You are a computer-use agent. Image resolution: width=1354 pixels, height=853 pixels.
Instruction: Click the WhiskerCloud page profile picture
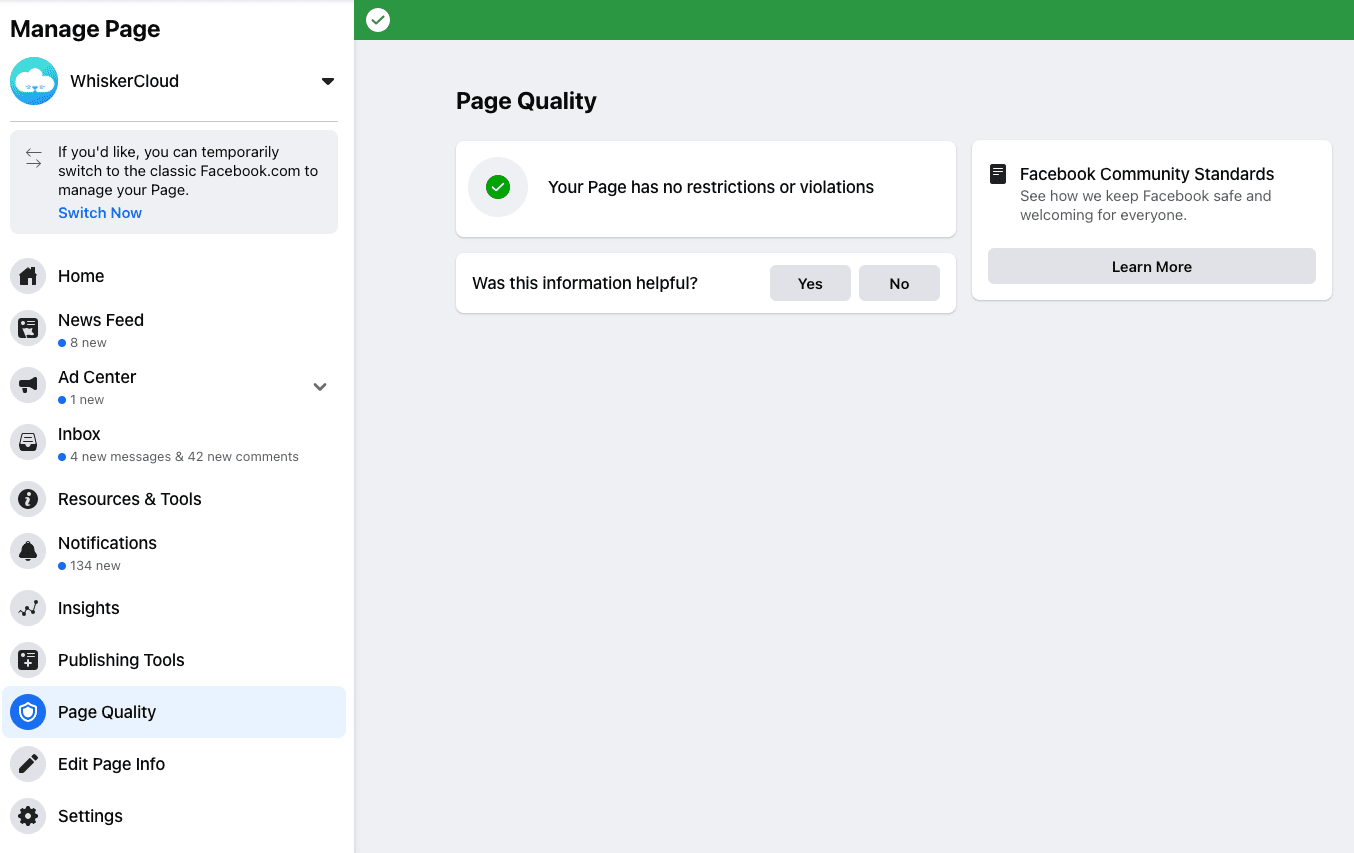pyautogui.click(x=34, y=81)
